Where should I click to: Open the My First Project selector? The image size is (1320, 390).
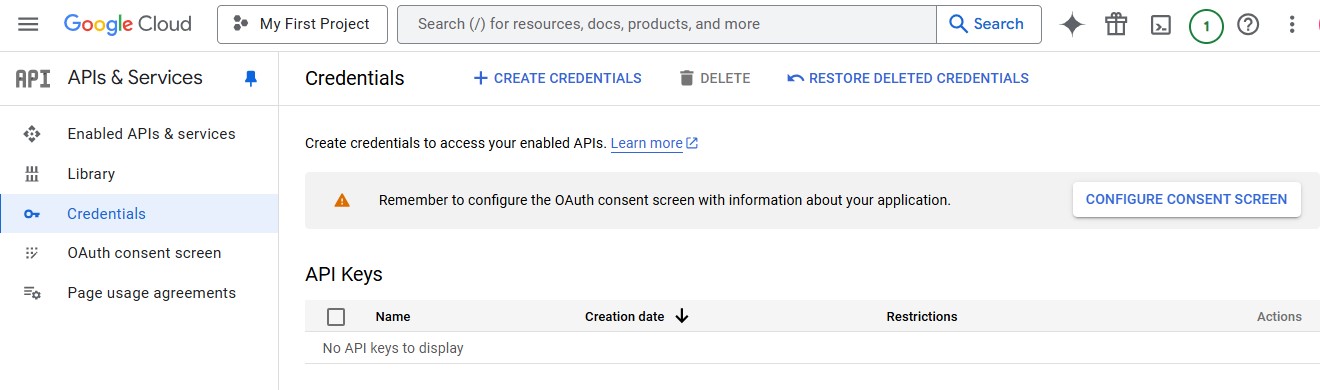[302, 24]
